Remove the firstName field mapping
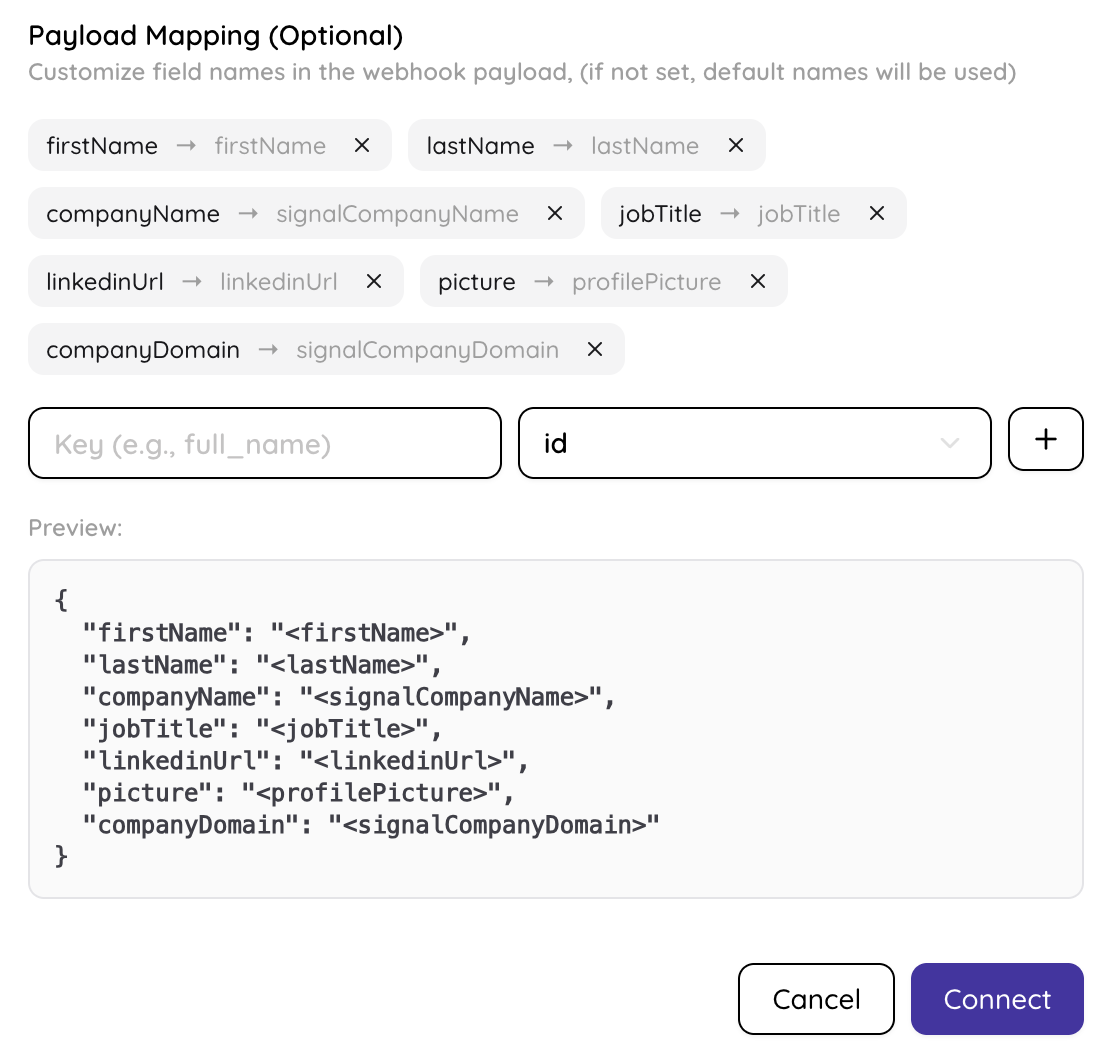 [x=361, y=145]
